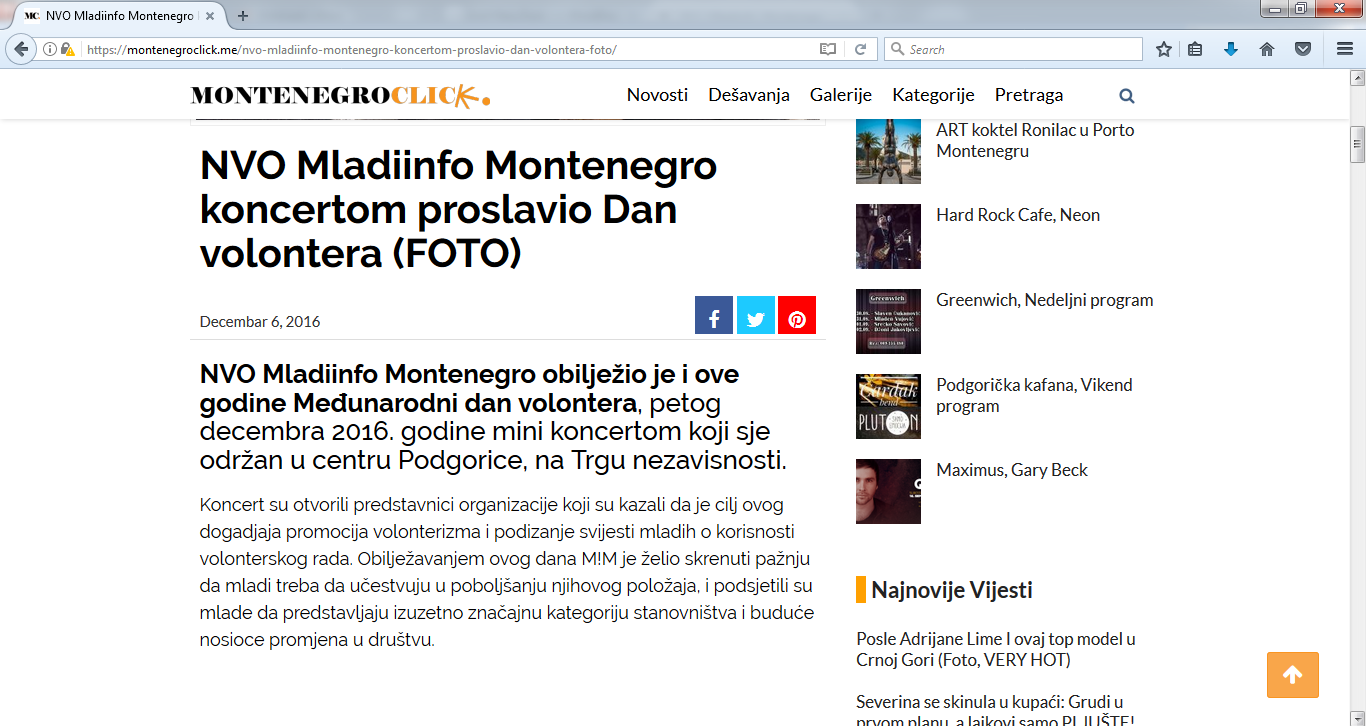Image resolution: width=1366 pixels, height=726 pixels.
Task: Open the Pocket icon in the toolbar
Action: (x=1303, y=49)
